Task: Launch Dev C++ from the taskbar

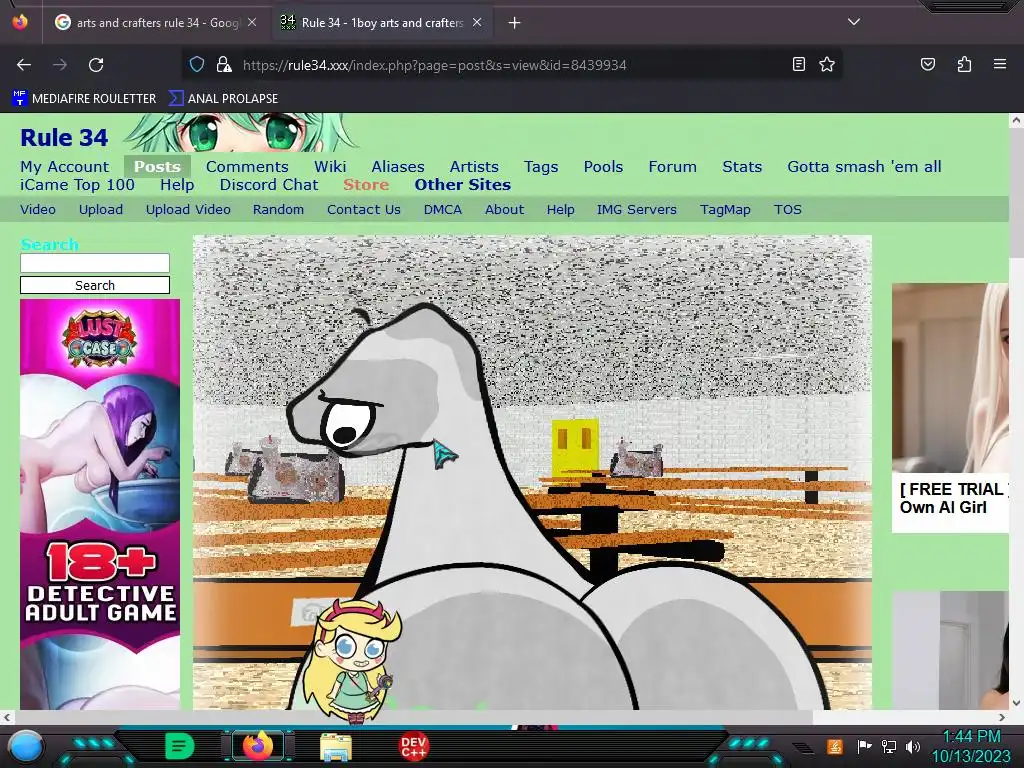Action: click(x=413, y=746)
